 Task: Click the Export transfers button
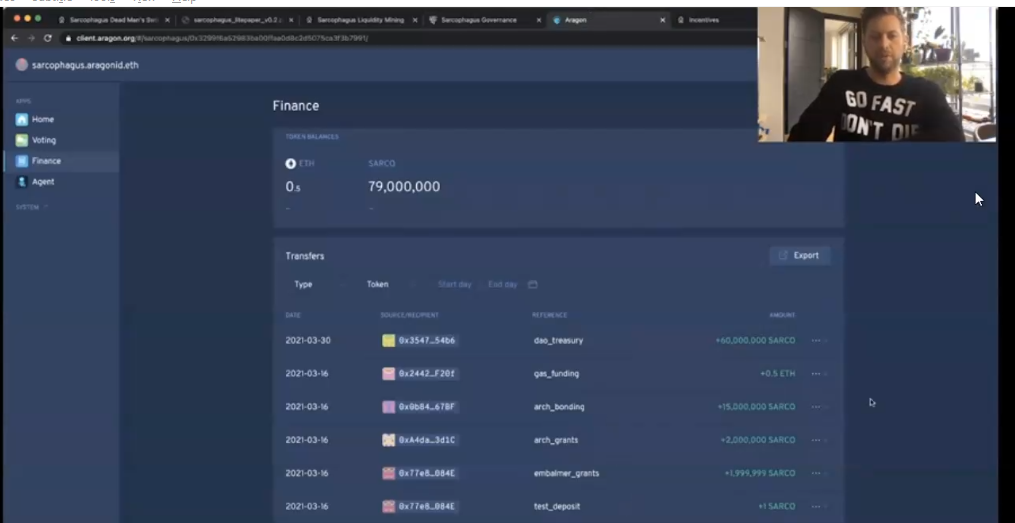click(800, 256)
